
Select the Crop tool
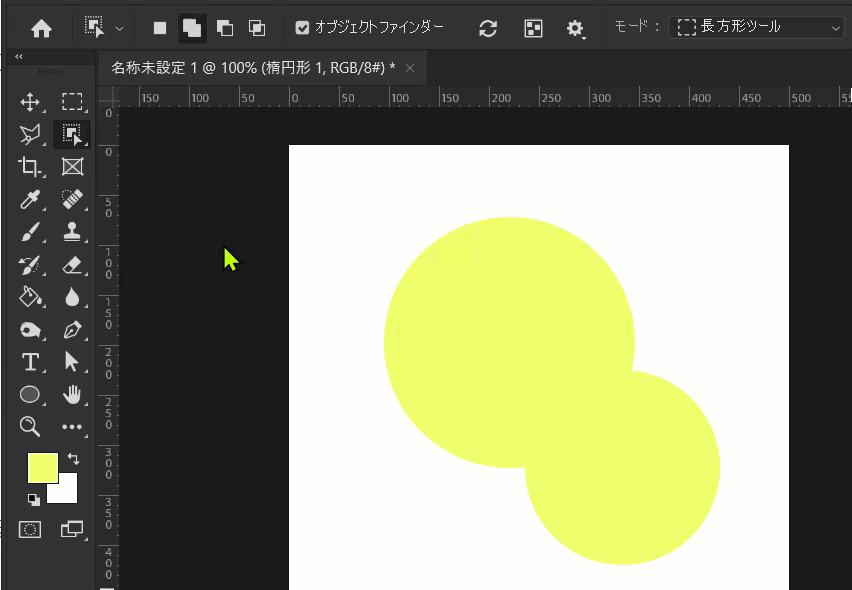coord(30,166)
